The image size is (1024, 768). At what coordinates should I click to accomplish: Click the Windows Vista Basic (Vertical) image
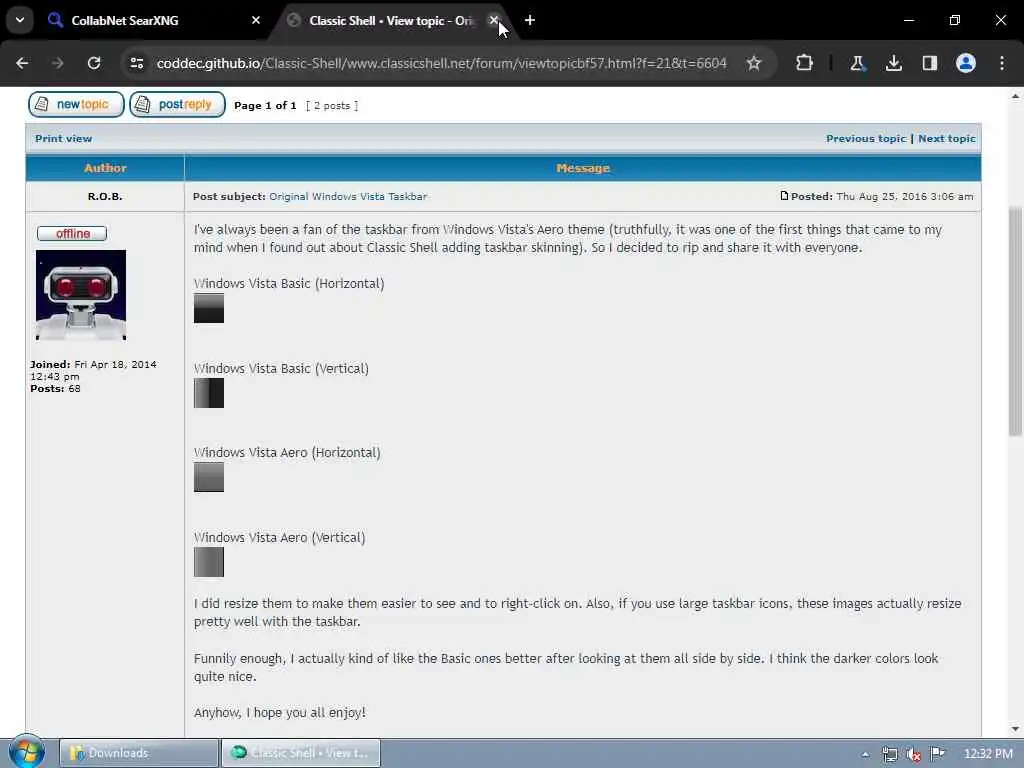(209, 393)
